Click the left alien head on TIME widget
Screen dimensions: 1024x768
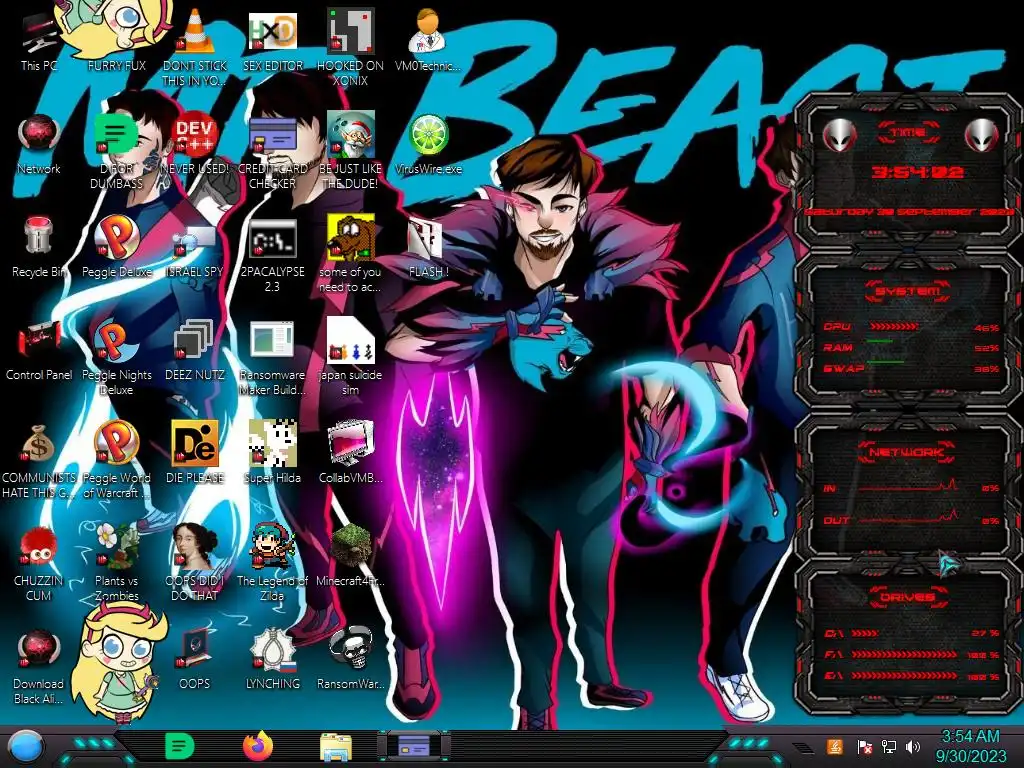pyautogui.click(x=840, y=136)
